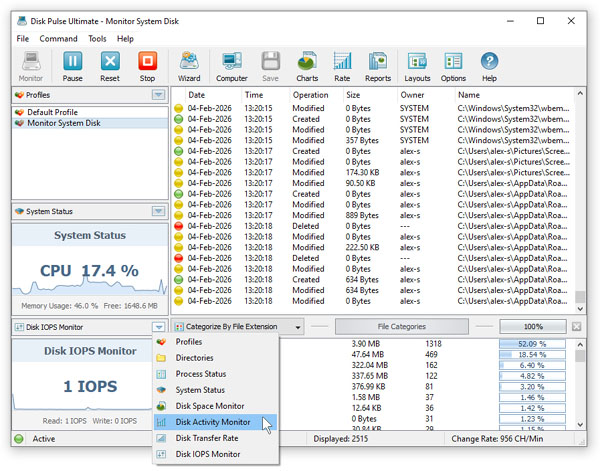The width and height of the screenshot is (600, 471).
Task: Click the green Active status indicator
Action: [19, 439]
